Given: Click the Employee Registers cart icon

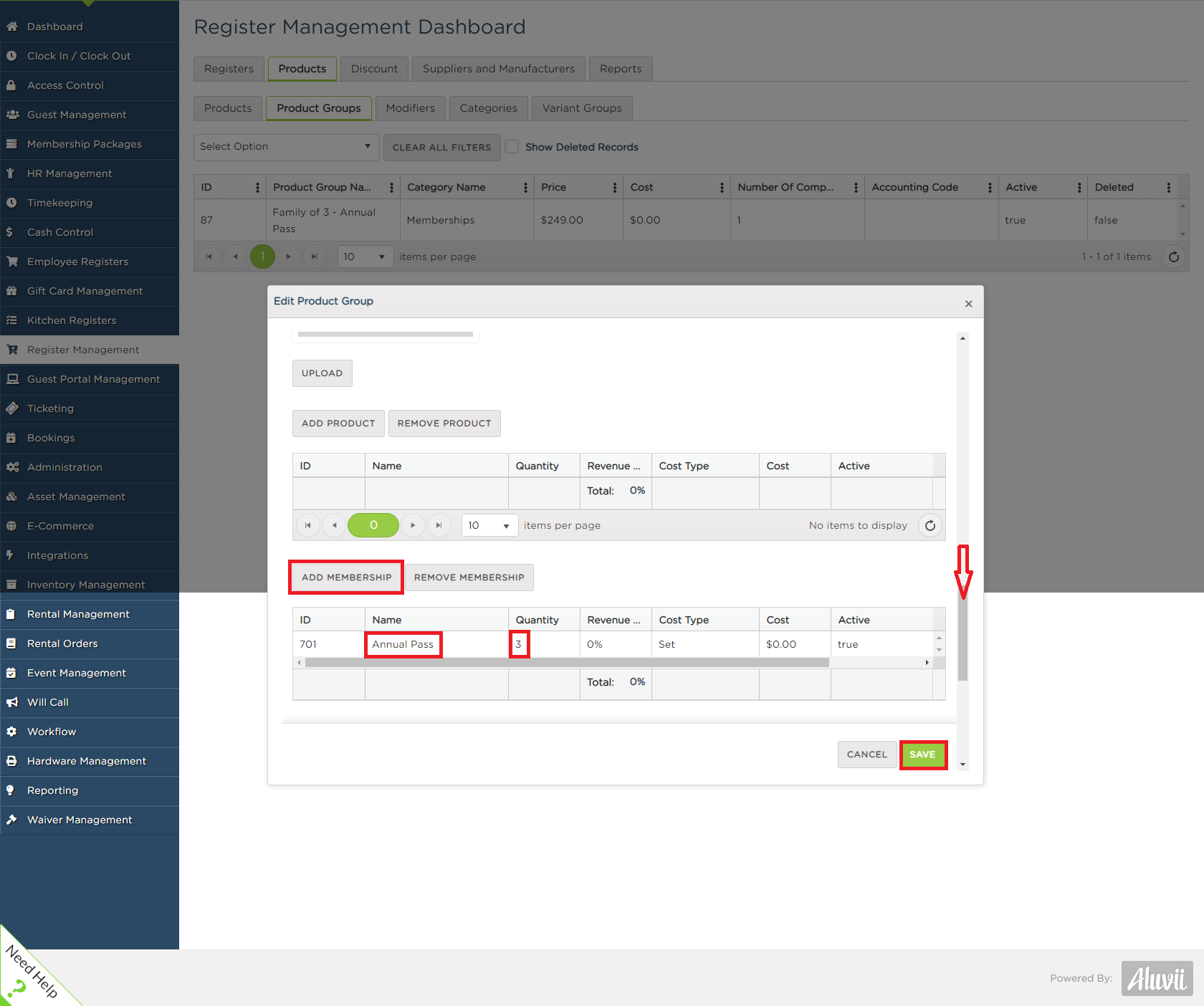Looking at the screenshot, I should (x=12, y=262).
